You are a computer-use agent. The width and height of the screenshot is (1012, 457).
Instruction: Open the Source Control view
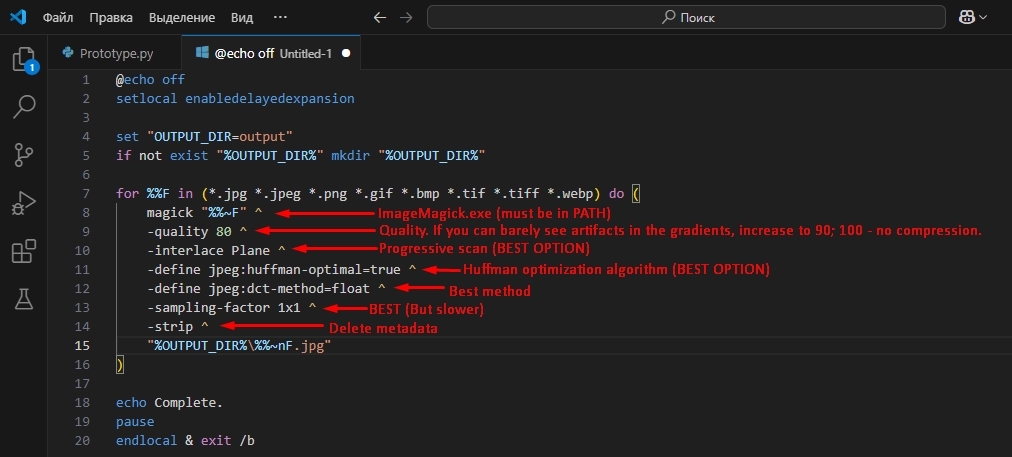point(24,154)
